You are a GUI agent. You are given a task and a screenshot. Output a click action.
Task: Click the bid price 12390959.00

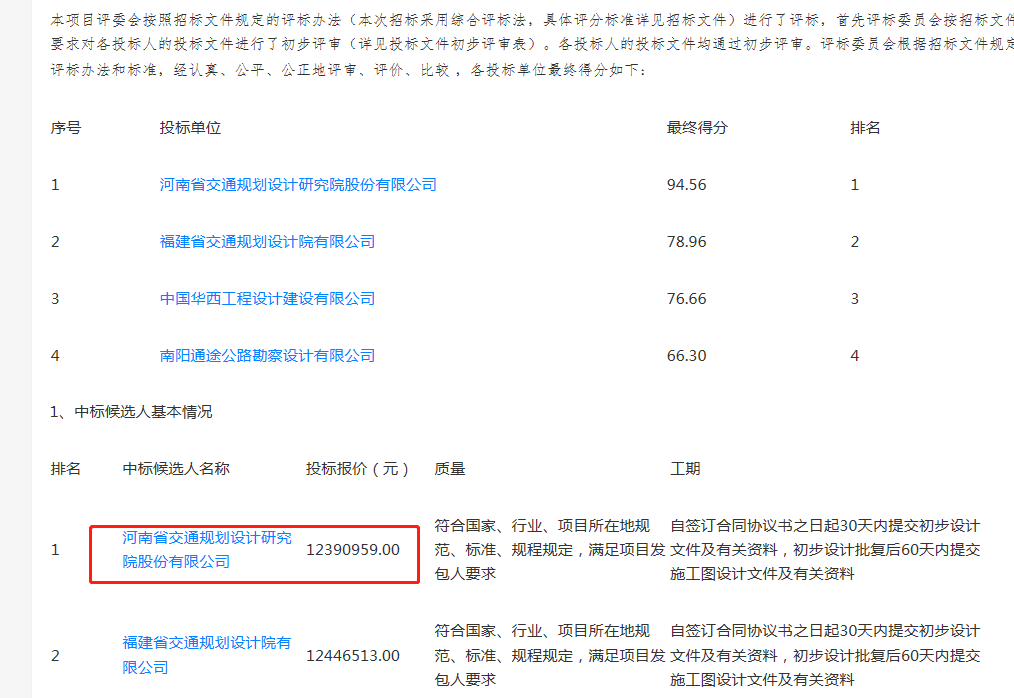tap(352, 550)
